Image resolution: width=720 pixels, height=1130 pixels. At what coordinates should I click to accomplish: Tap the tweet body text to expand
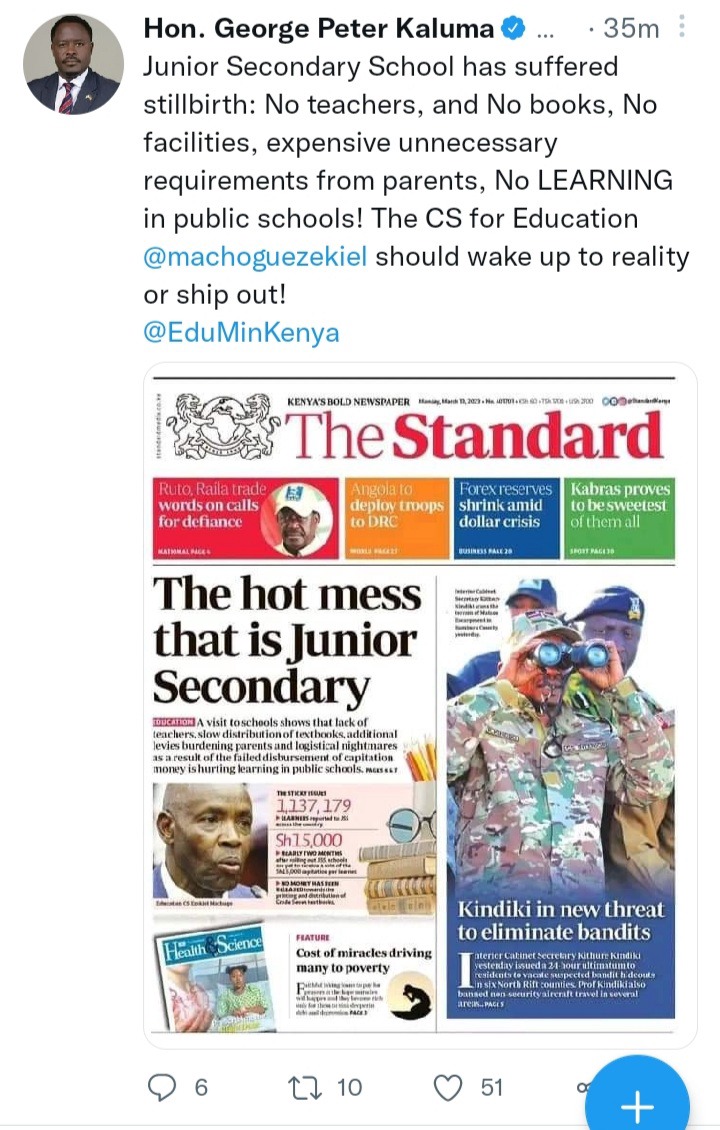coord(415,180)
